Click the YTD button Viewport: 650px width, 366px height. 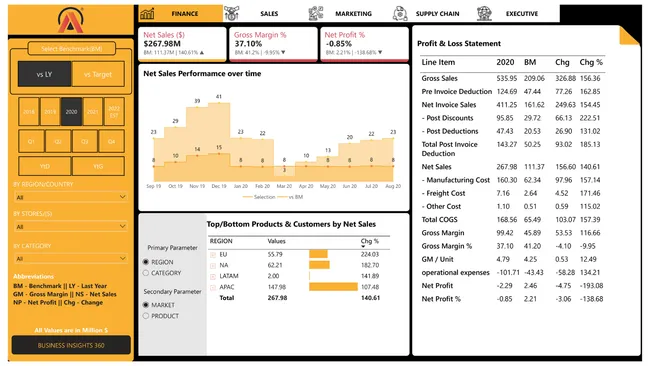click(44, 166)
